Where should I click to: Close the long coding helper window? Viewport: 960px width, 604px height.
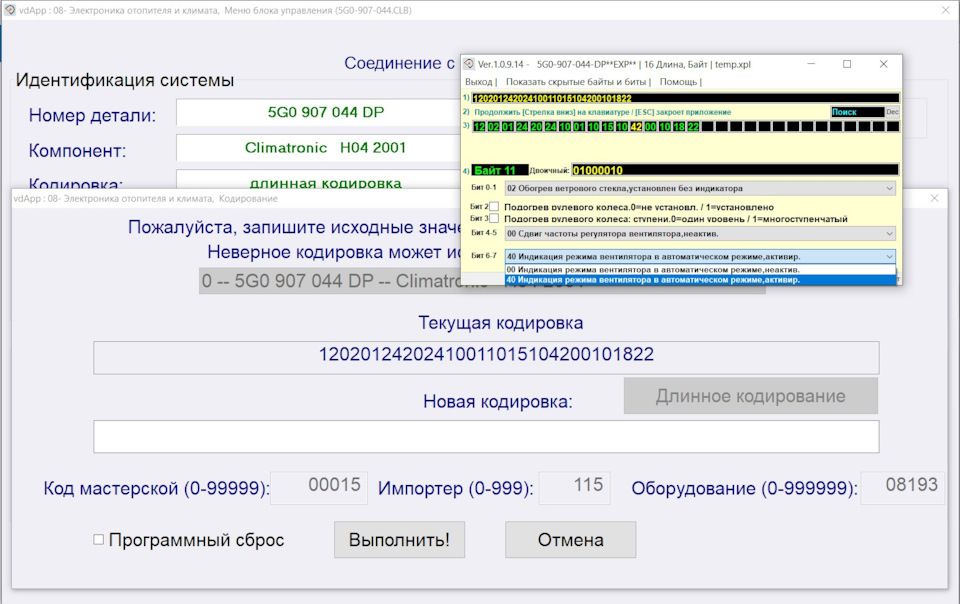pos(883,64)
